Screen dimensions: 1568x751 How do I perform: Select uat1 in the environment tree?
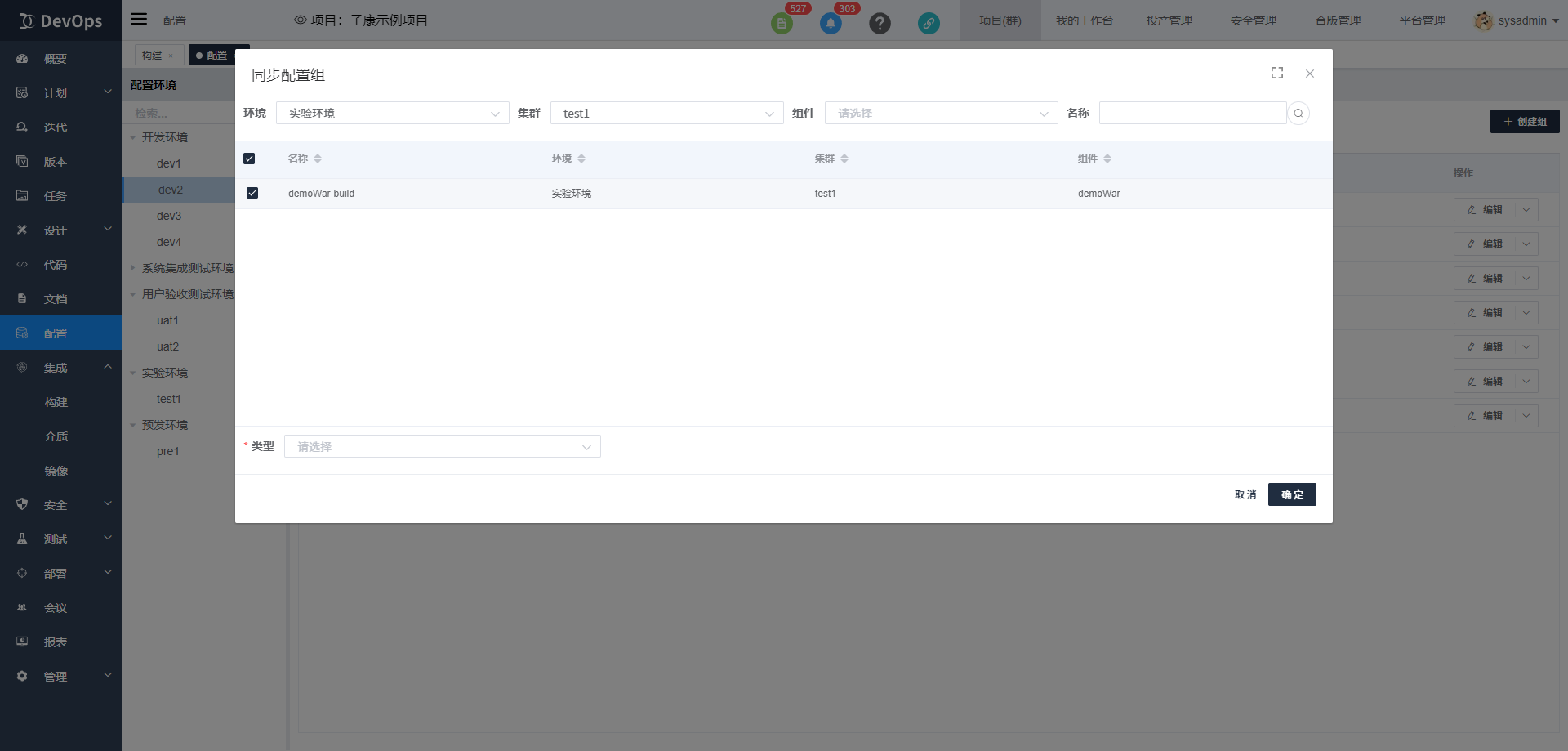[x=167, y=320]
